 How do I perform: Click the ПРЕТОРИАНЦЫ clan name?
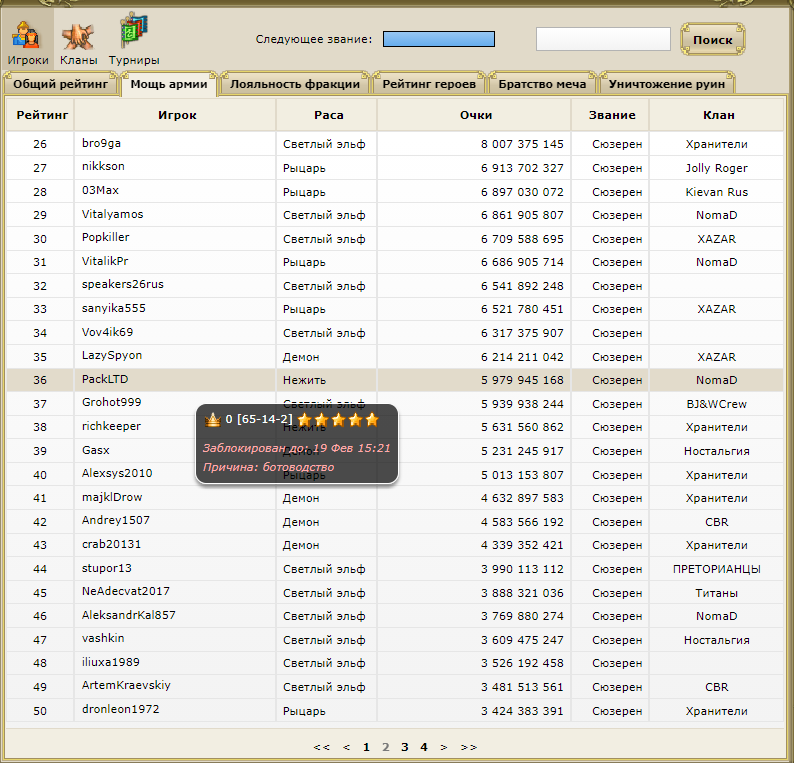tap(717, 569)
